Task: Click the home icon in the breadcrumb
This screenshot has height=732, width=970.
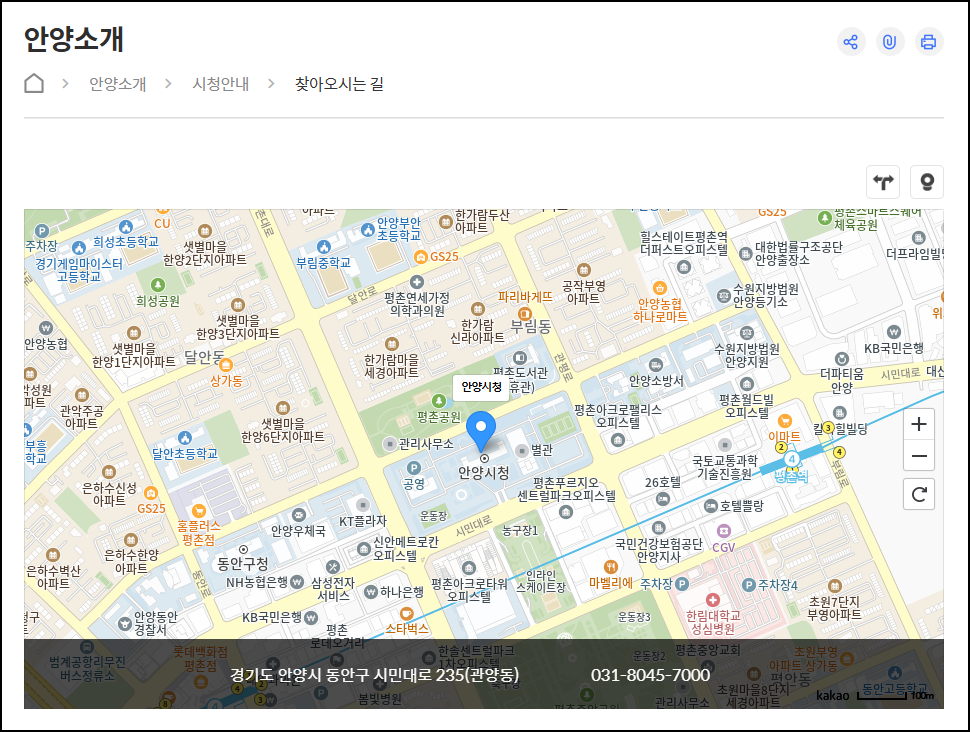Action: (33, 84)
